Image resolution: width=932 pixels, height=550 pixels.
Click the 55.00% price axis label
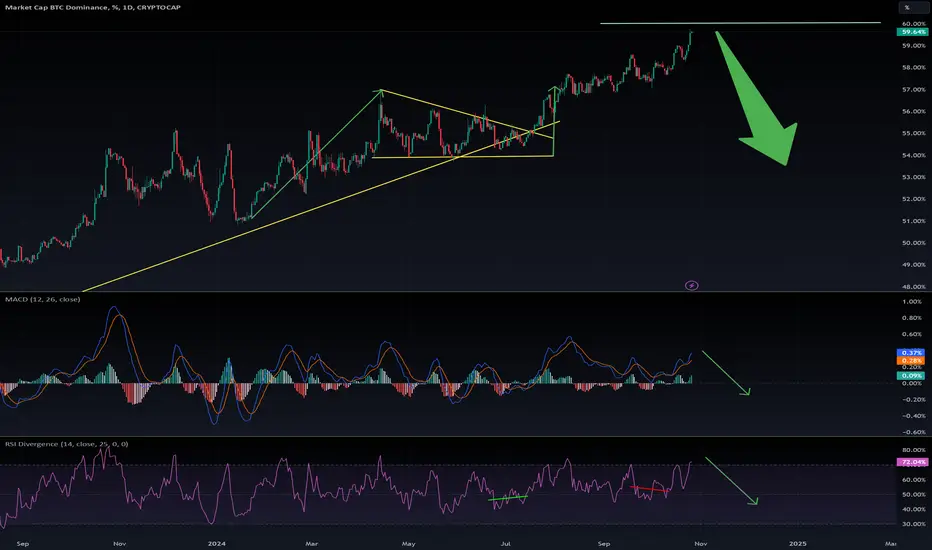[x=914, y=133]
